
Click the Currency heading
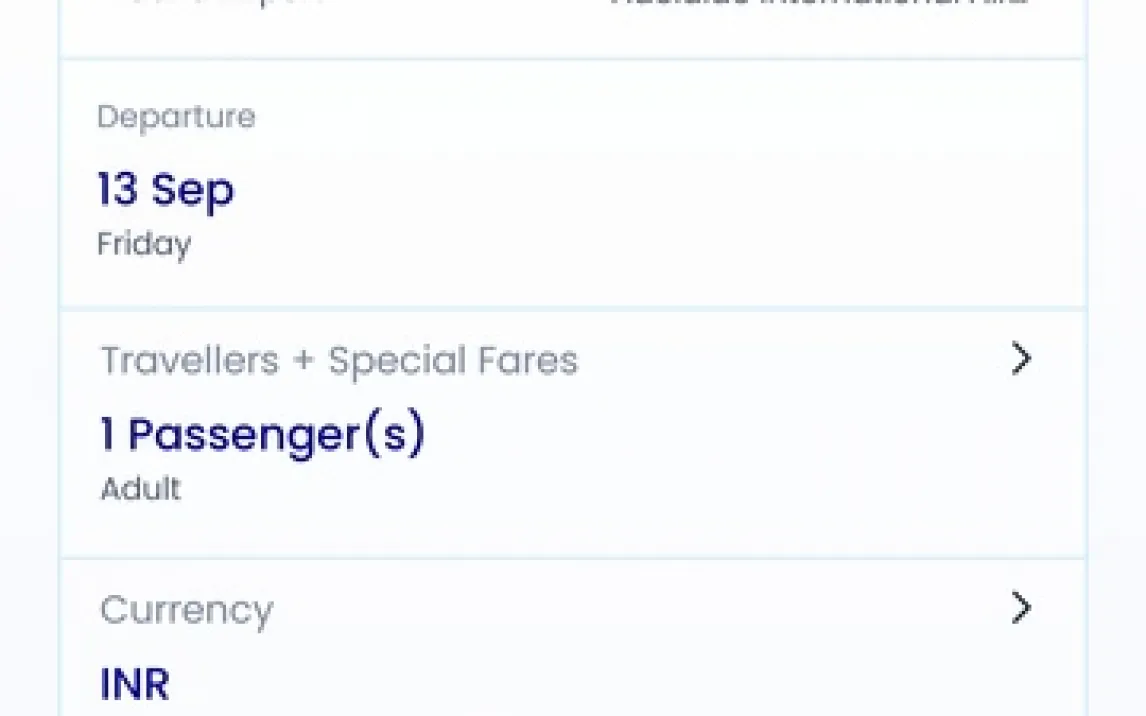click(x=186, y=610)
